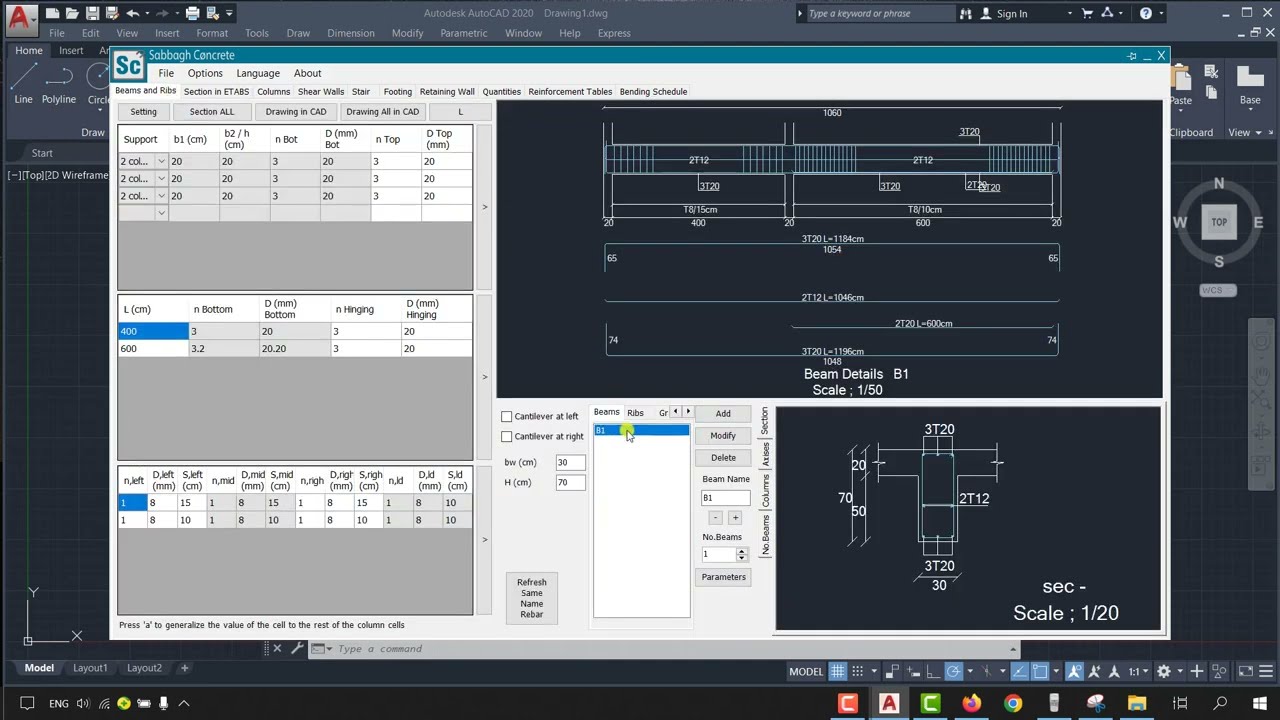Click the Drawing in CAD button
The image size is (1280, 720).
click(296, 111)
